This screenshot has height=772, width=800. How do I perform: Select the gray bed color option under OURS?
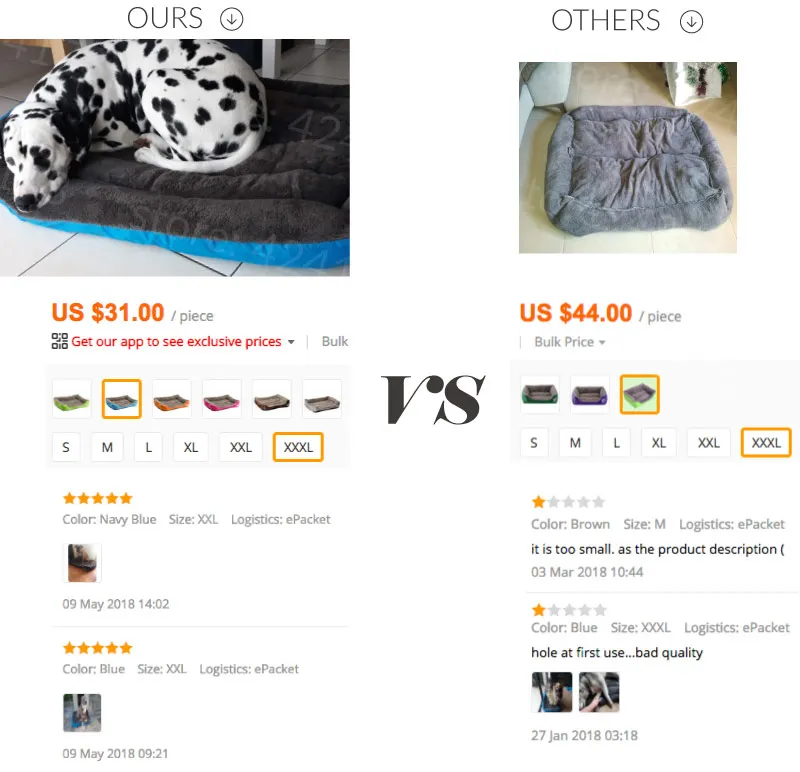321,399
